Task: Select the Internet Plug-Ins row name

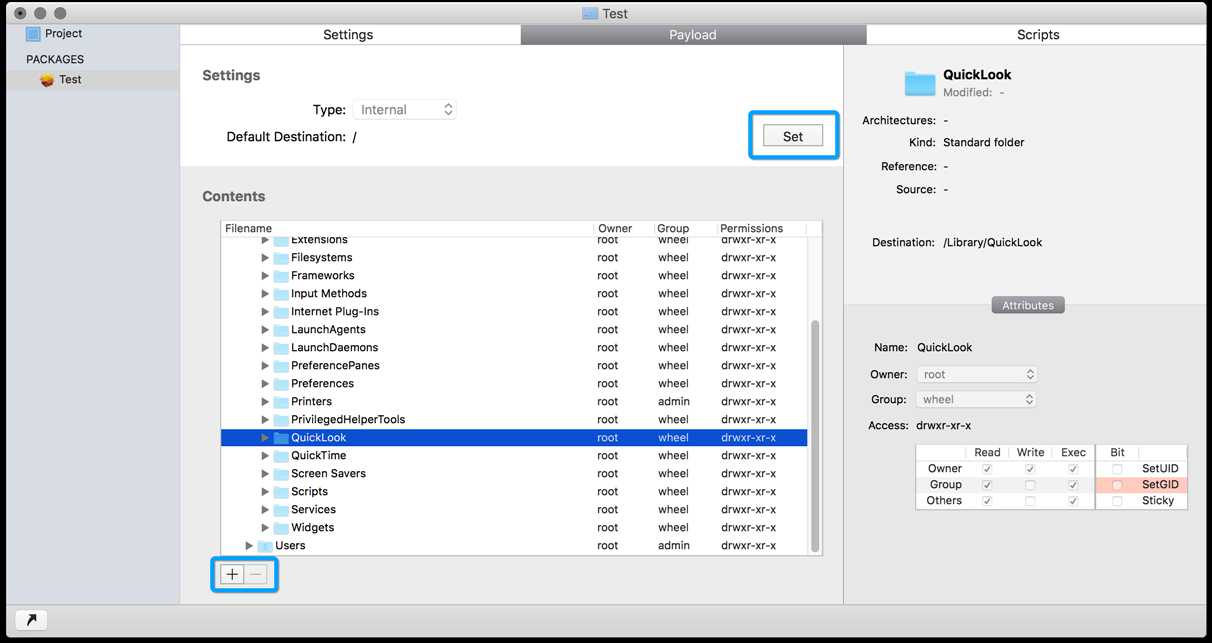Action: click(335, 312)
